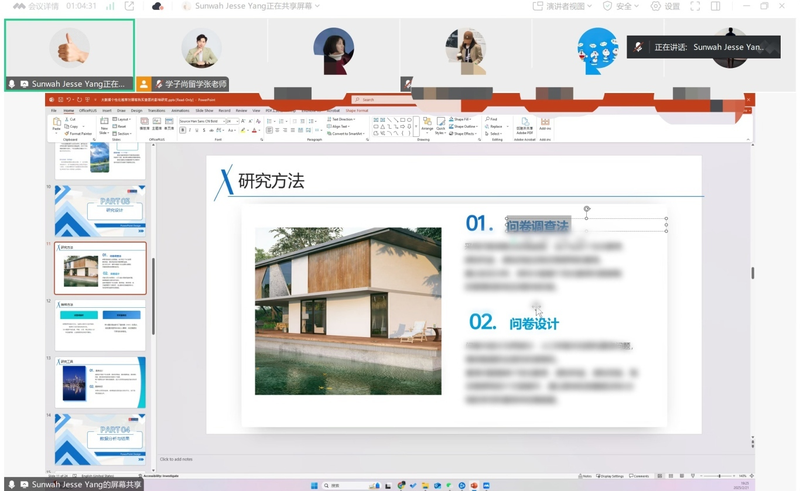This screenshot has height=491, width=800.
Task: Click the Save icon in title bar
Action: click(x=61, y=100)
